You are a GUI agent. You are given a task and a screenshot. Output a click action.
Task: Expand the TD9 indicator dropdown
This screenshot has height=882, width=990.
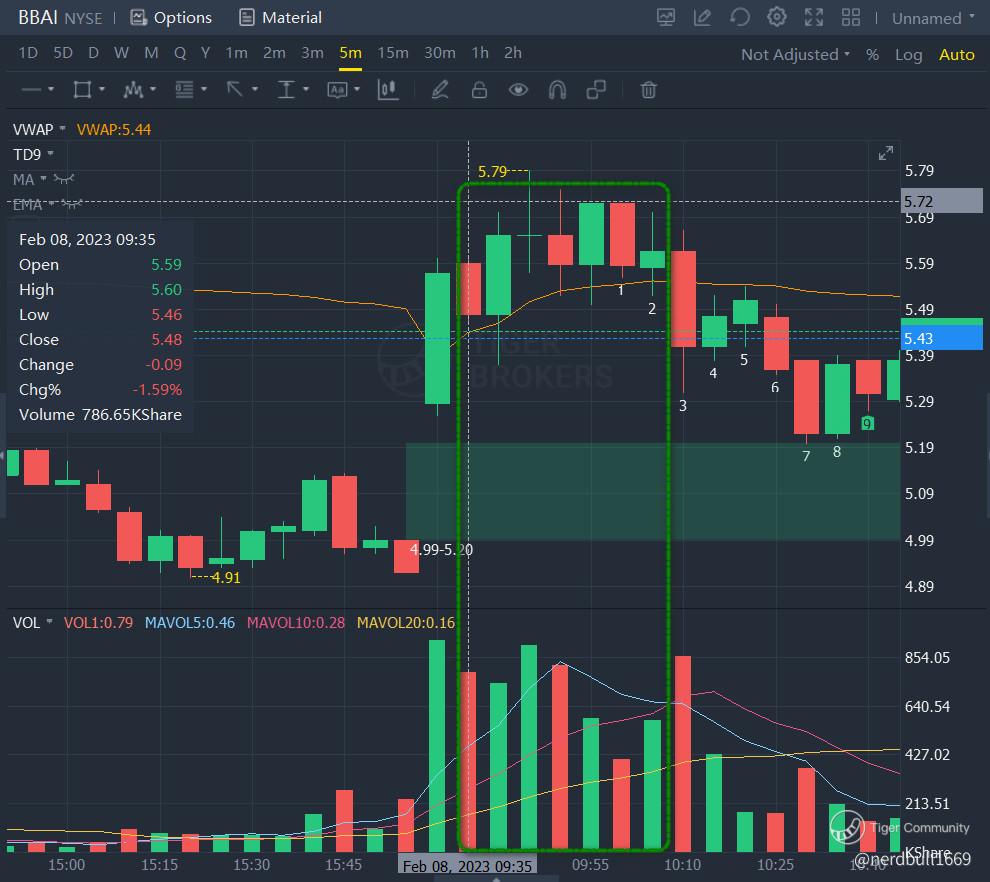coord(50,154)
